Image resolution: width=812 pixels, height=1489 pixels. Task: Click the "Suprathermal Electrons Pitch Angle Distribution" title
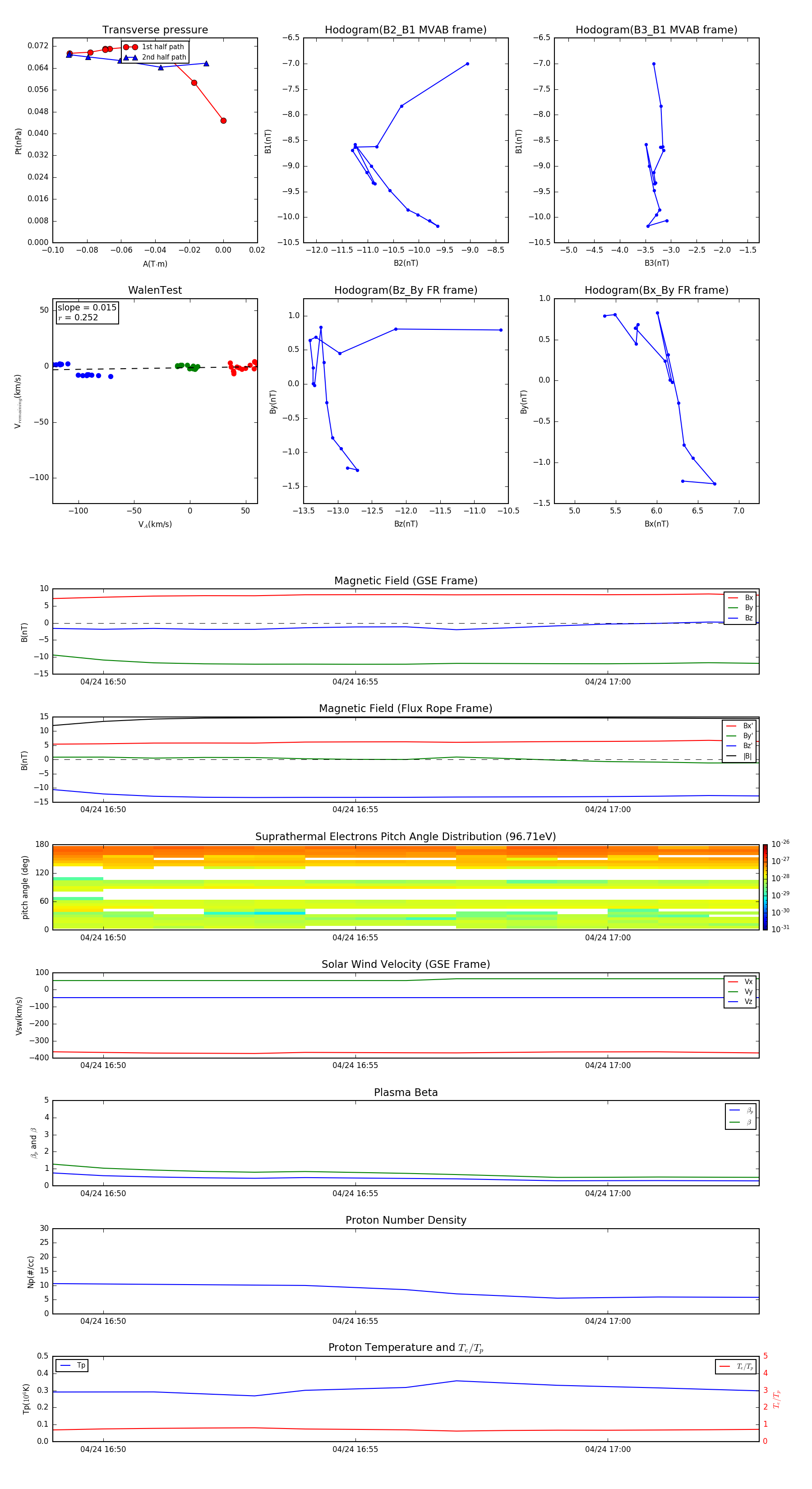click(405, 837)
